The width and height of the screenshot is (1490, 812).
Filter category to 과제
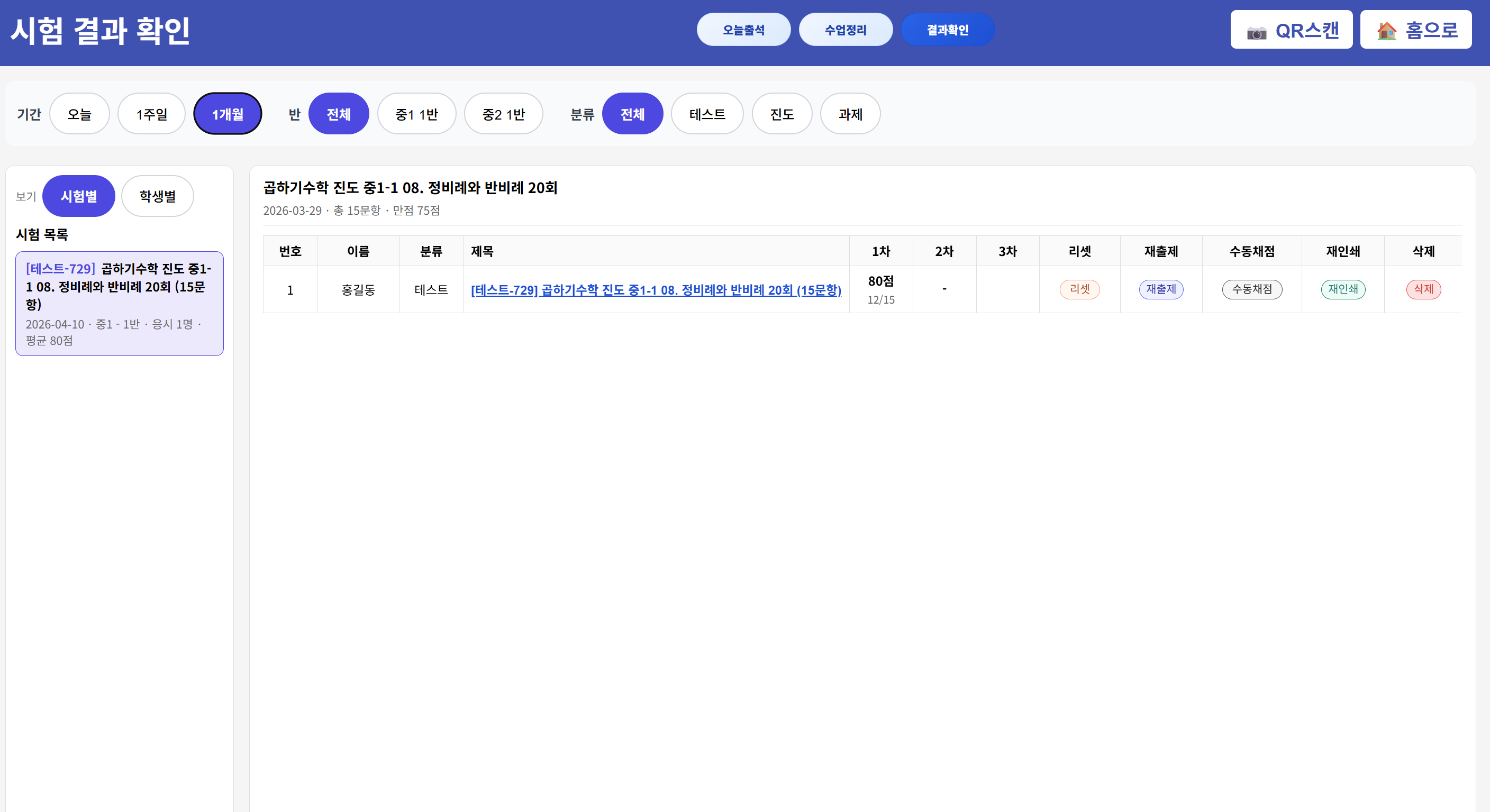coord(850,114)
